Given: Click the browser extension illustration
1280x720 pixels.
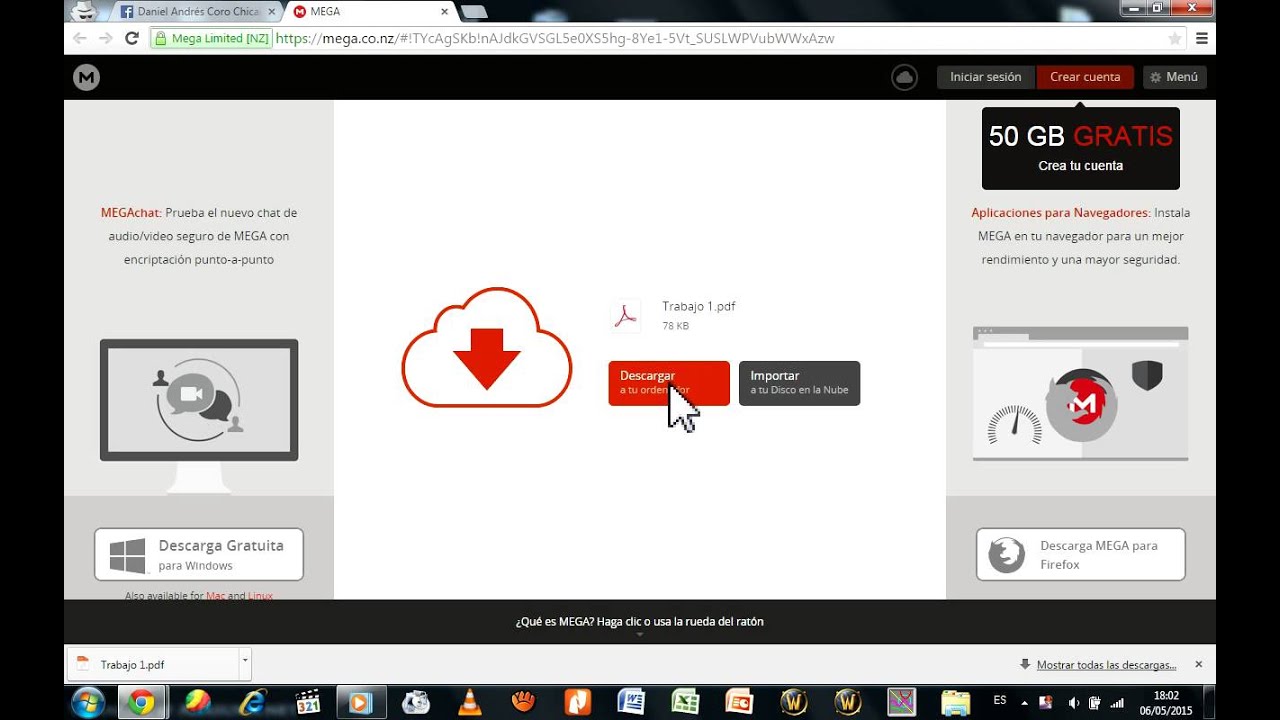Looking at the screenshot, I should pyautogui.click(x=1080, y=394).
